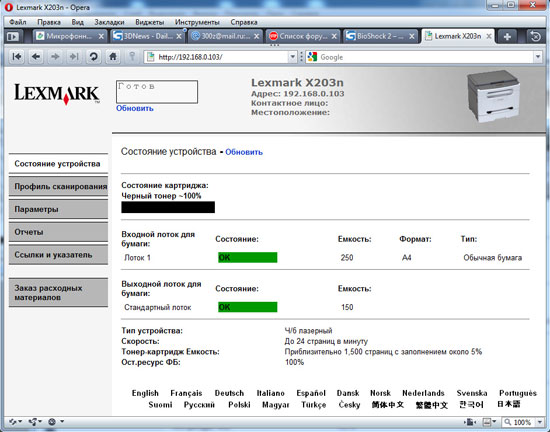Reload the current page
The height and width of the screenshot is (432, 550).
click(x=93, y=56)
